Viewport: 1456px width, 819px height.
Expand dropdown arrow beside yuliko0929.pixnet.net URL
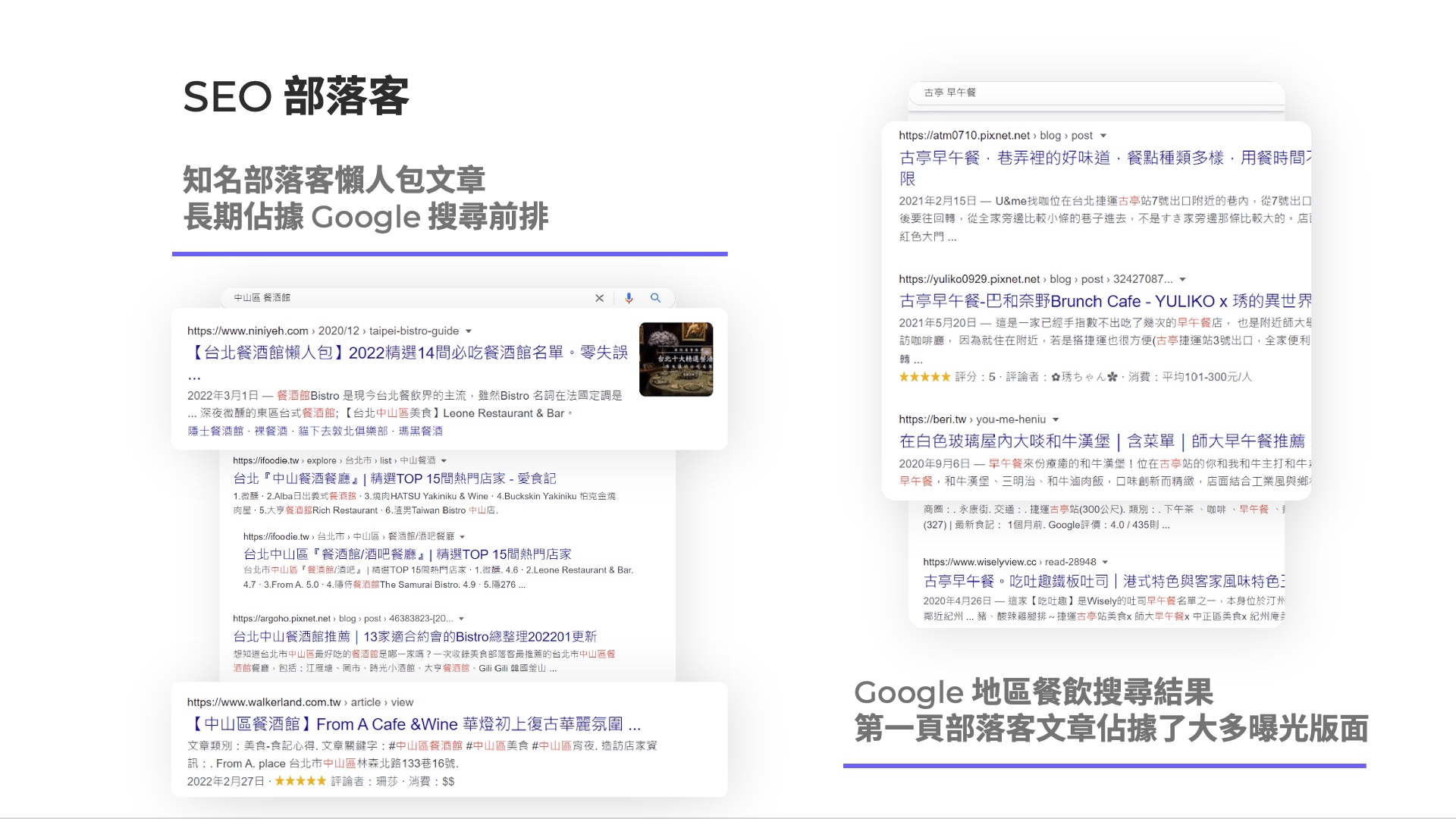click(1182, 280)
